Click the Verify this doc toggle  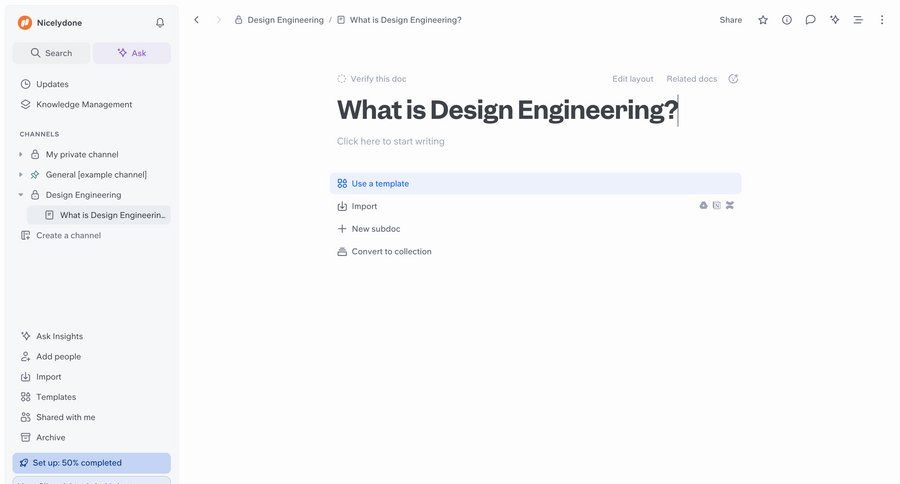(372, 79)
